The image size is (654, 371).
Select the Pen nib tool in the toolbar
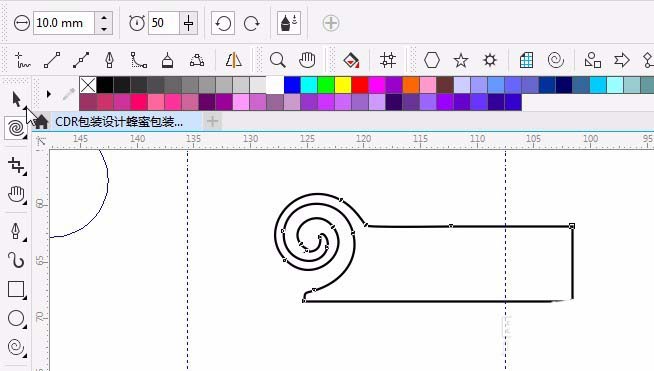[x=109, y=60]
